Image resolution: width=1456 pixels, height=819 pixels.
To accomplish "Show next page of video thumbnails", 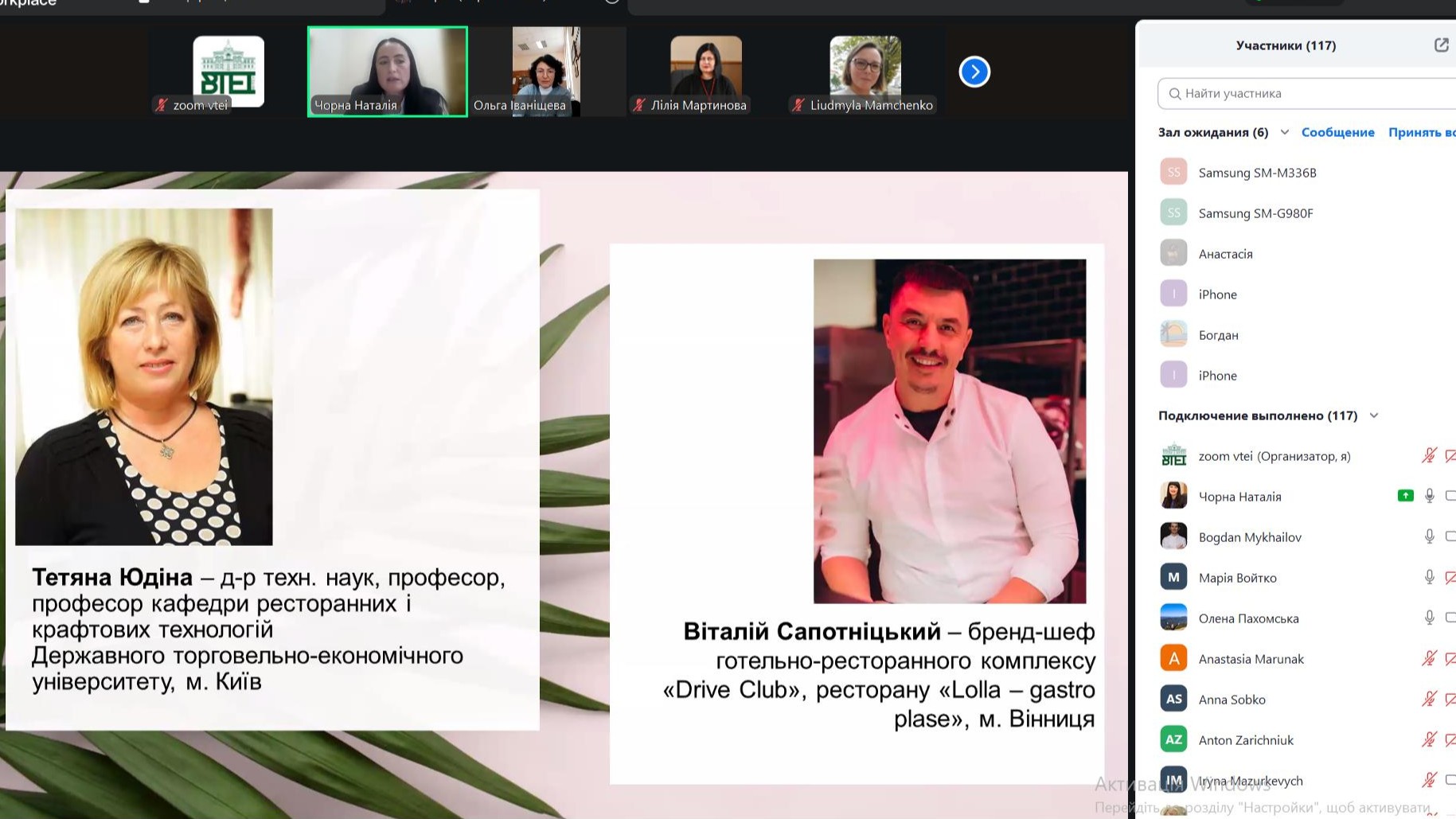I will click(974, 72).
